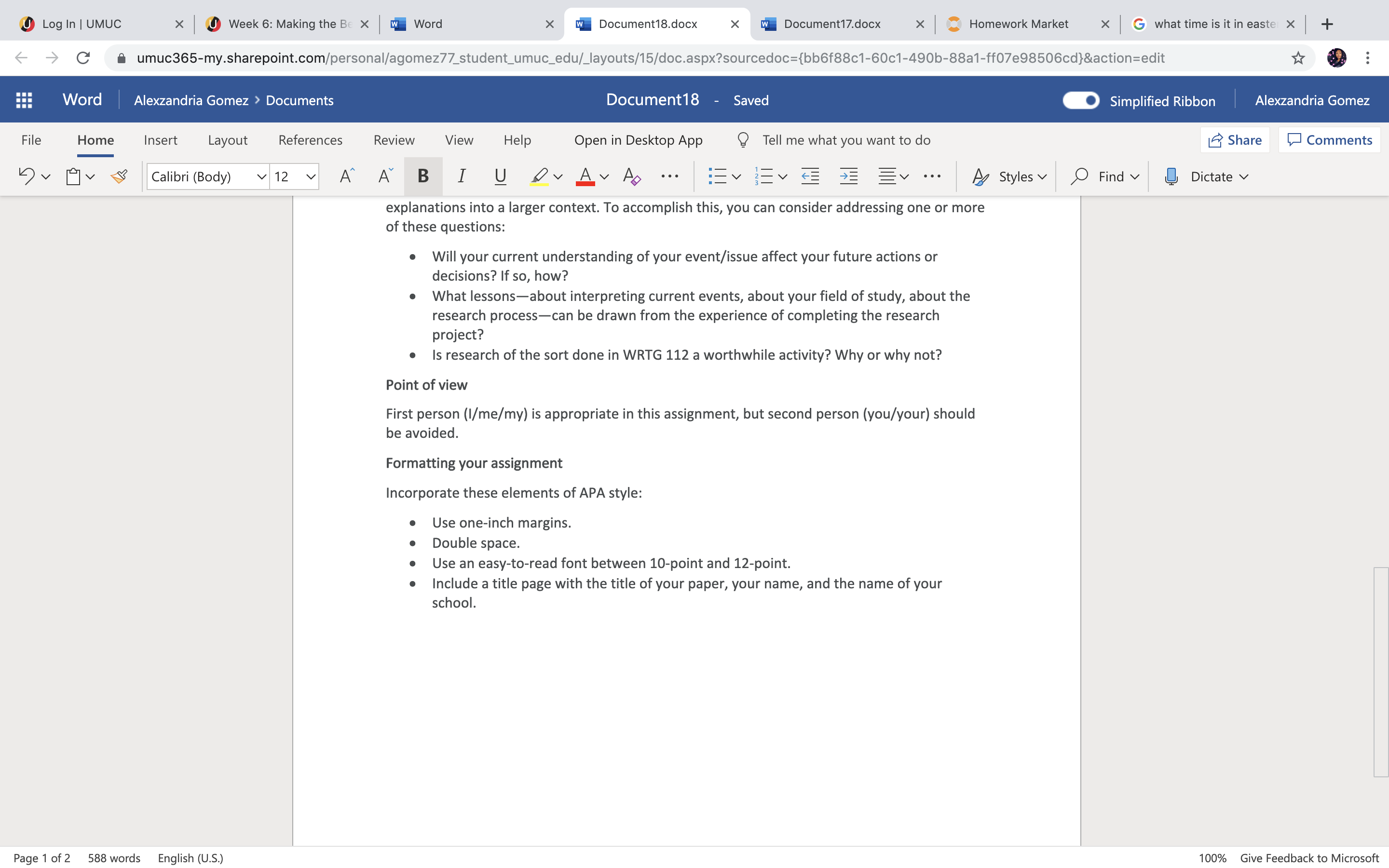Shrink font size with smaller A
Image resolution: width=1389 pixels, height=868 pixels.
(x=385, y=176)
